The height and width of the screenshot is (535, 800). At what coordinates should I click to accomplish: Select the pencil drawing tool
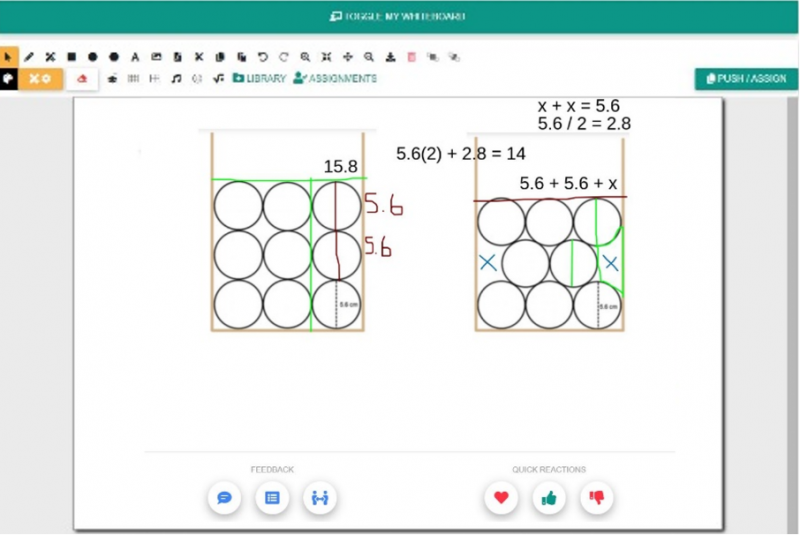29,57
